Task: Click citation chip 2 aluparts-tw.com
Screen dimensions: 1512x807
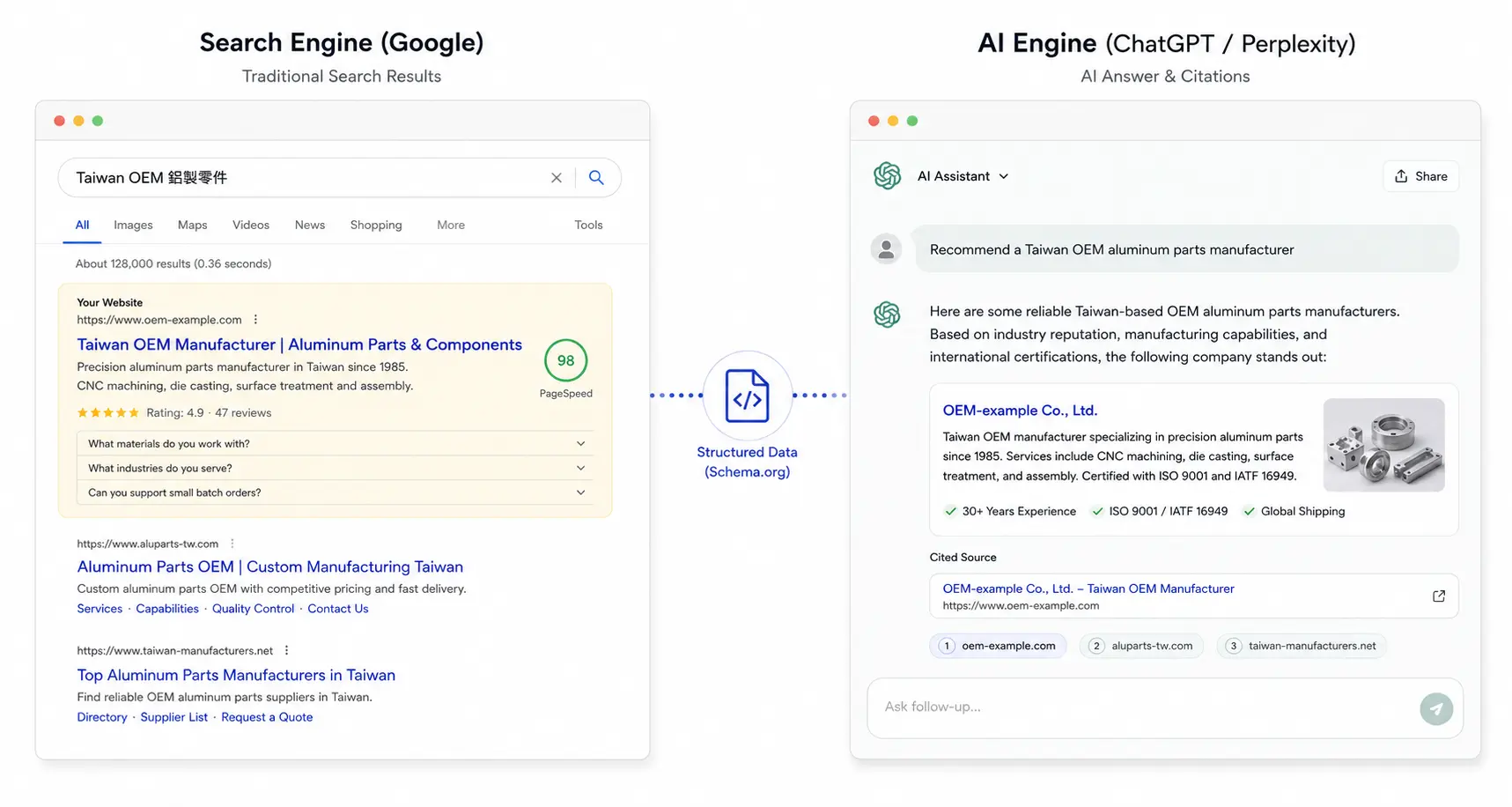Action: point(1141,646)
